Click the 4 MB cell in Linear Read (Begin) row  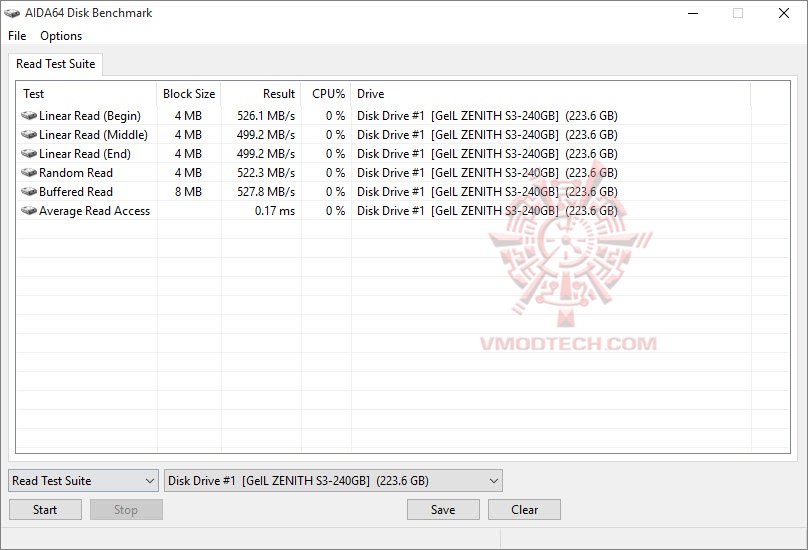(188, 115)
